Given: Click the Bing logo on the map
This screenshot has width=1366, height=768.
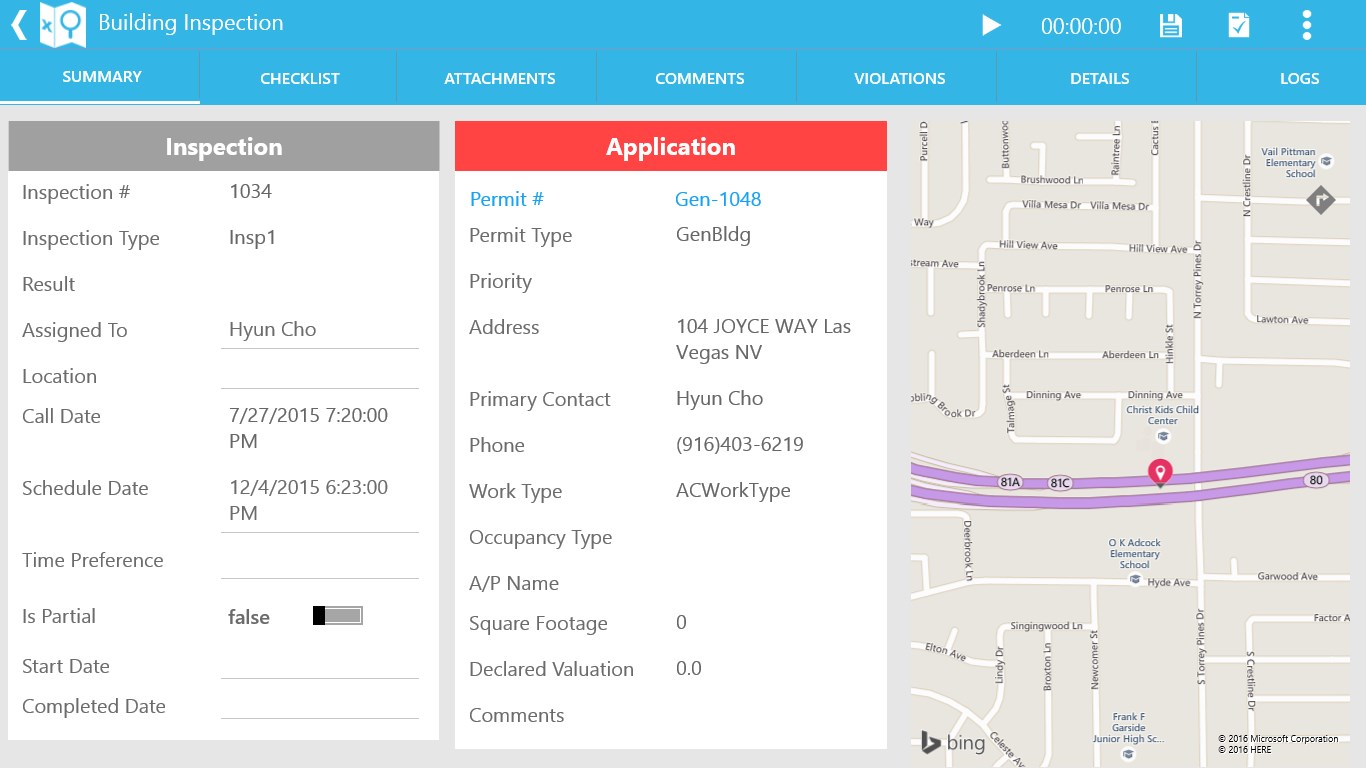Looking at the screenshot, I should point(950,742).
